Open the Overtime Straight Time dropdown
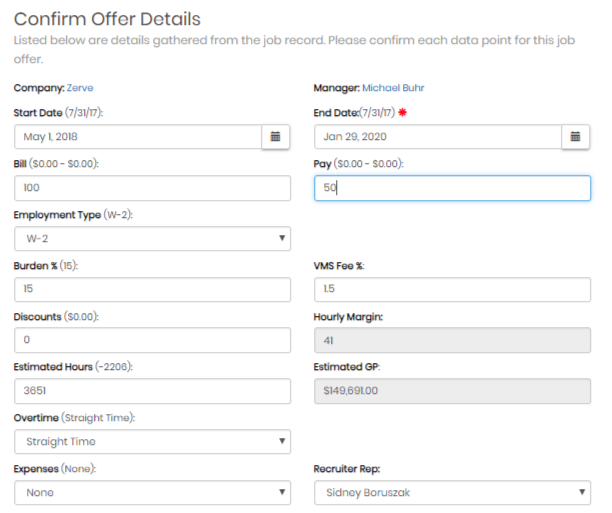This screenshot has width=612, height=513. [152, 442]
